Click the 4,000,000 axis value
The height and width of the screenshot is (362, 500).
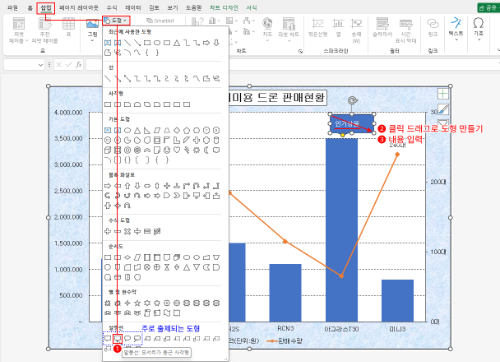[68, 112]
